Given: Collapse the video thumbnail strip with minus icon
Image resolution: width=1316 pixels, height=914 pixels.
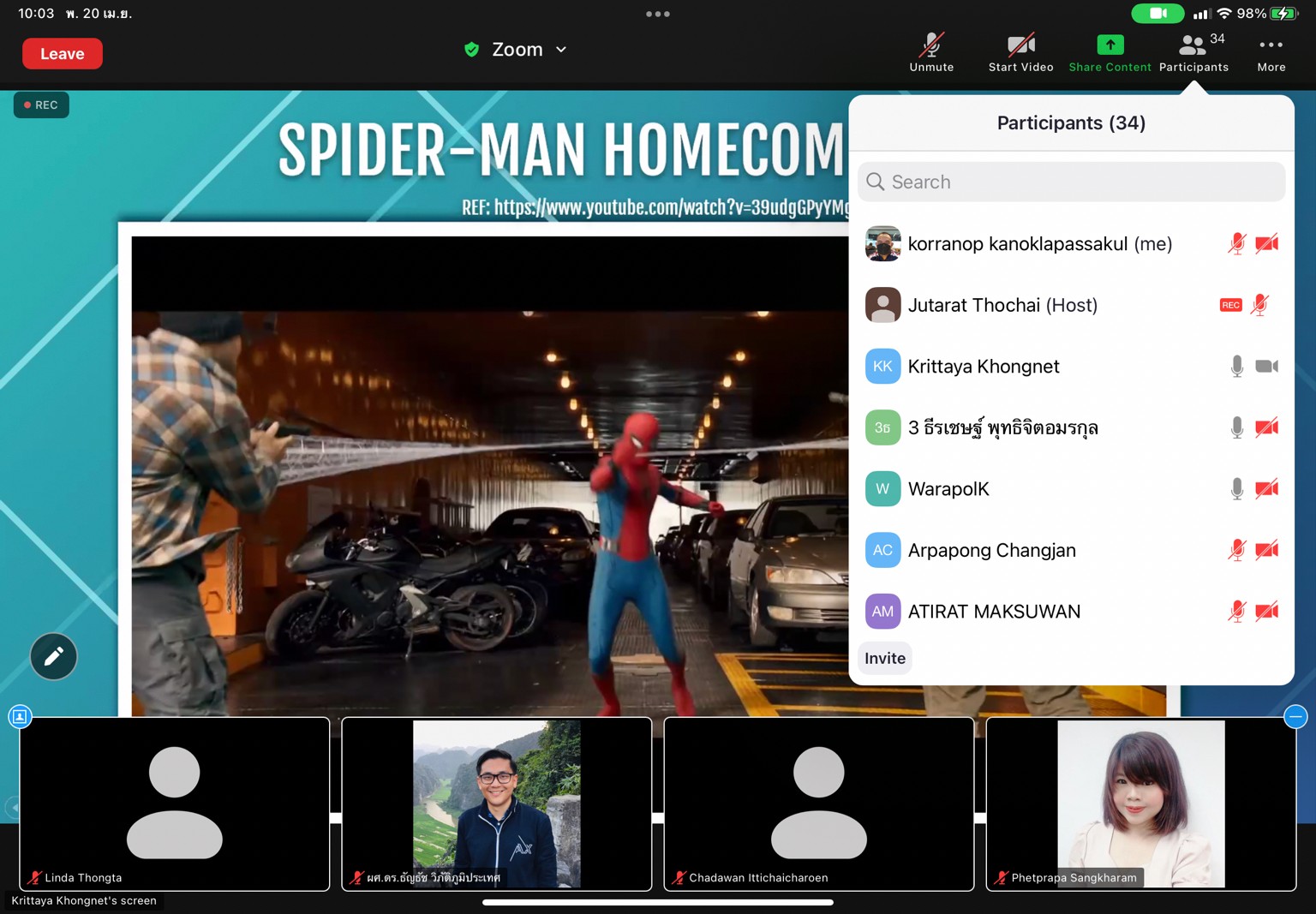Looking at the screenshot, I should pyautogui.click(x=1295, y=716).
